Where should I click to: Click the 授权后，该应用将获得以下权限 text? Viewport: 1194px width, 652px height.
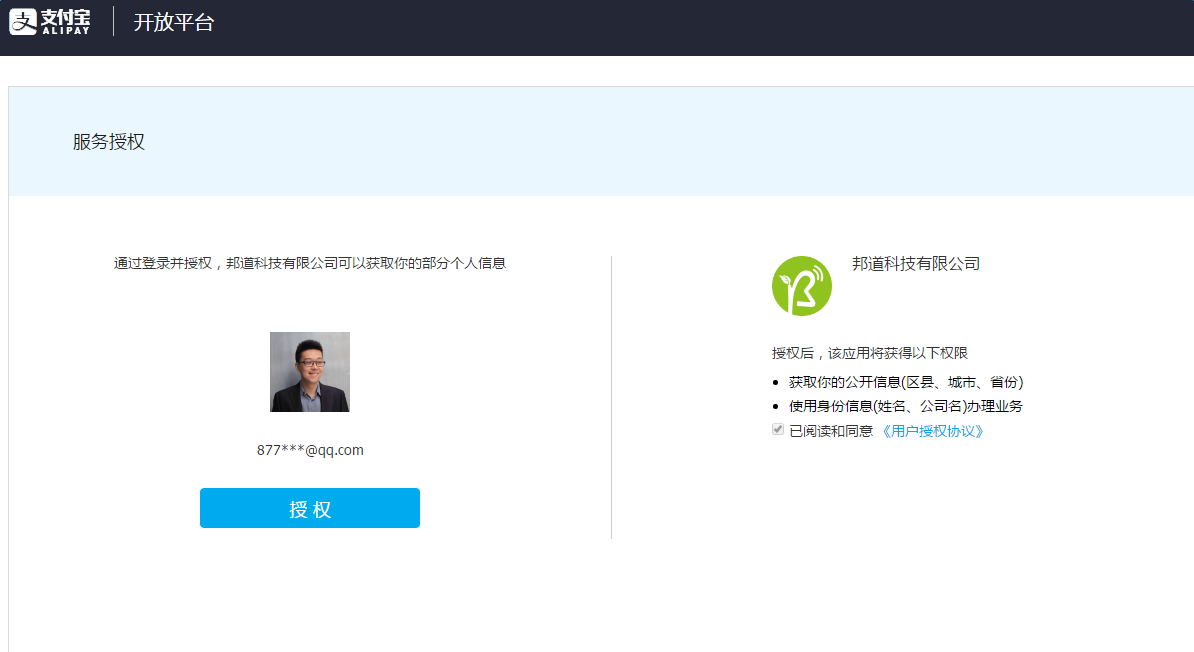click(870, 353)
